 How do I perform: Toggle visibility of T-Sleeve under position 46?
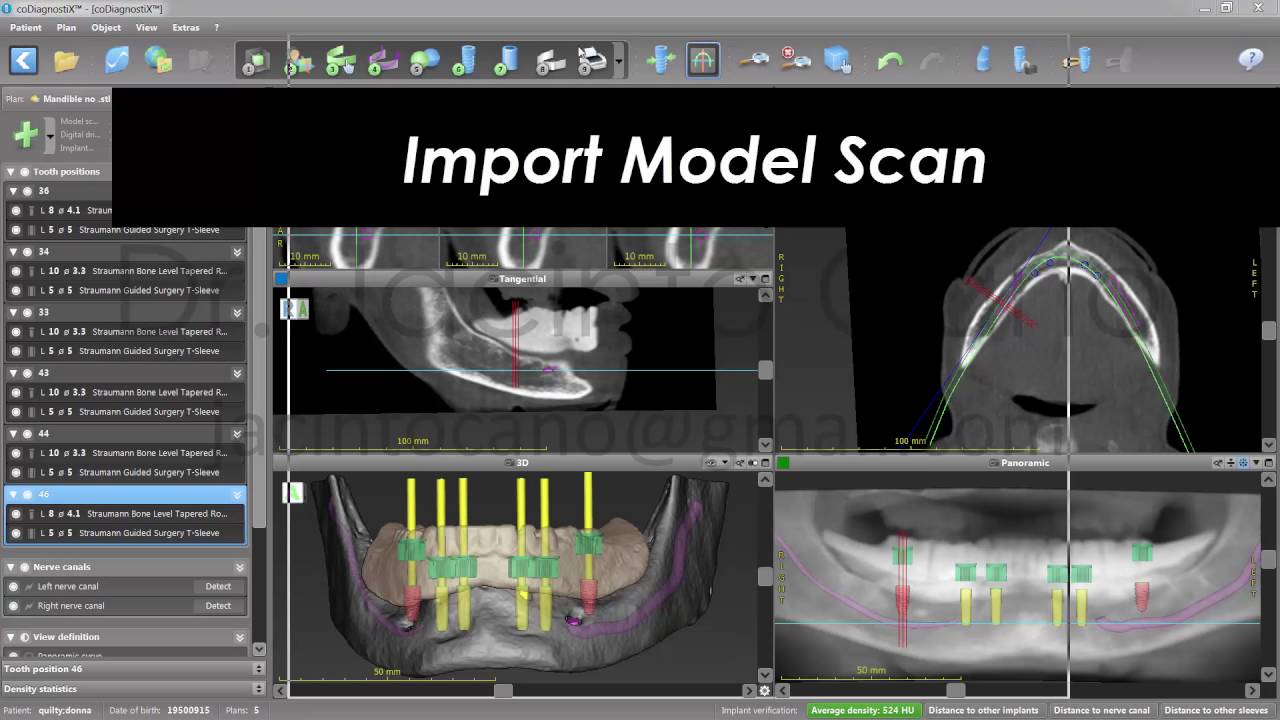click(x=16, y=533)
